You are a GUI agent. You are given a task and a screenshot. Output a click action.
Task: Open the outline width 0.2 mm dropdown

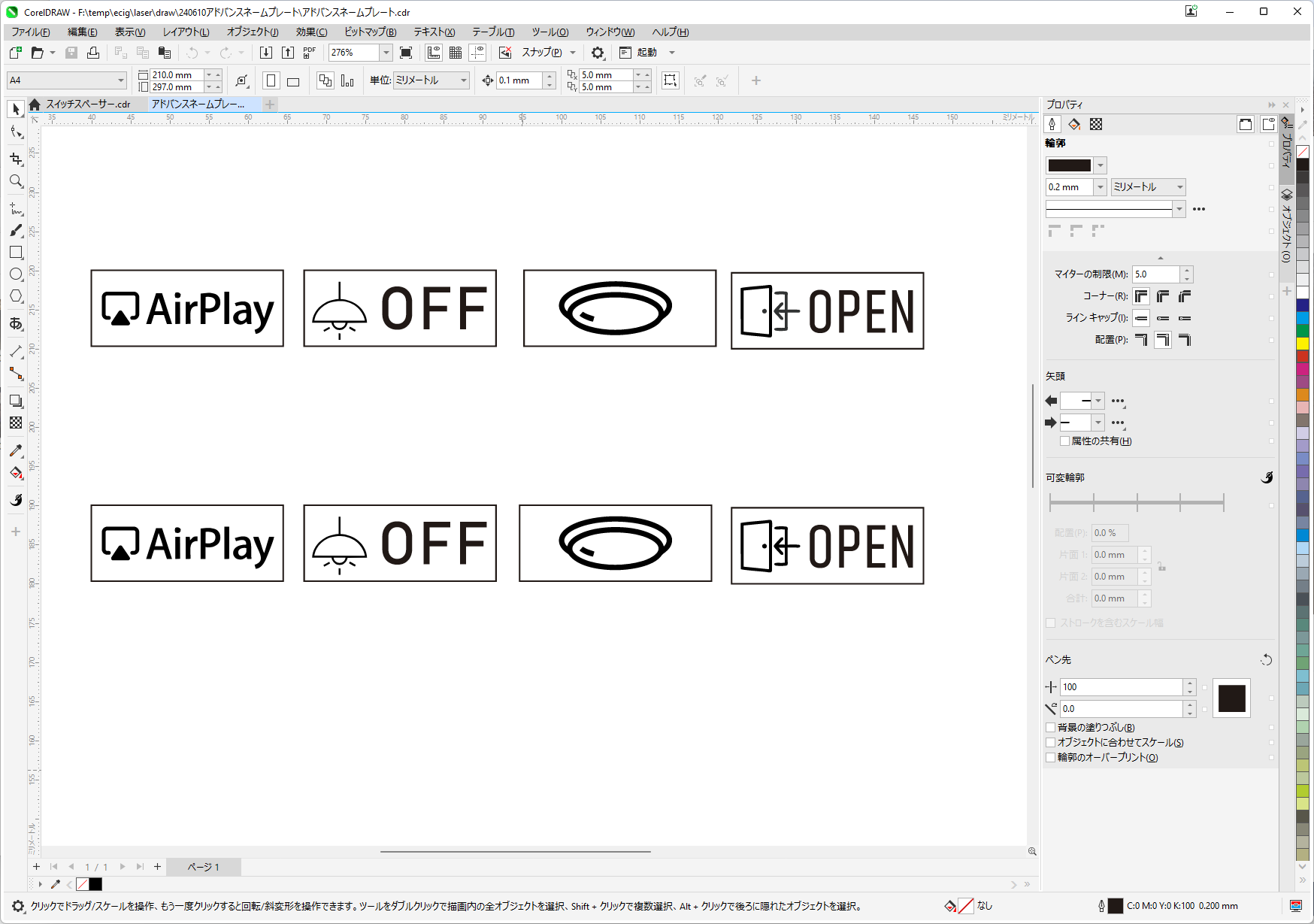1101,187
